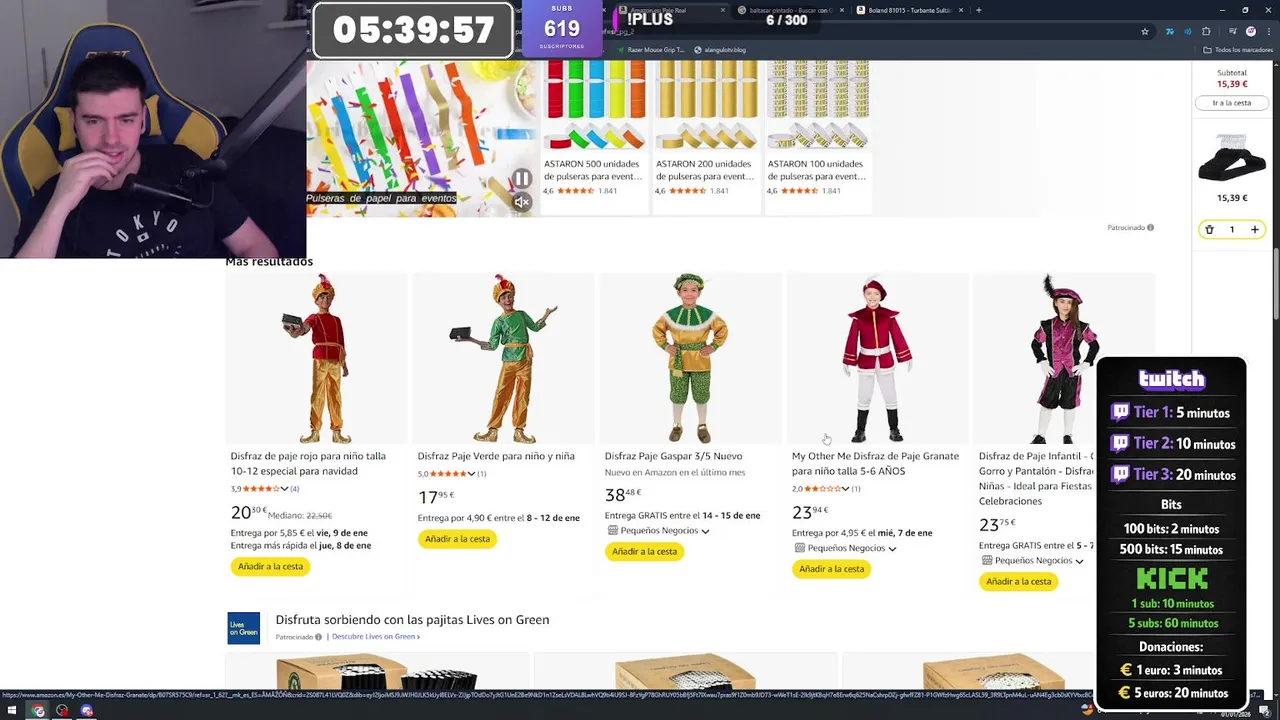
Task: Add Disfraz de paje rojo to cart
Action: pyautogui.click(x=270, y=567)
